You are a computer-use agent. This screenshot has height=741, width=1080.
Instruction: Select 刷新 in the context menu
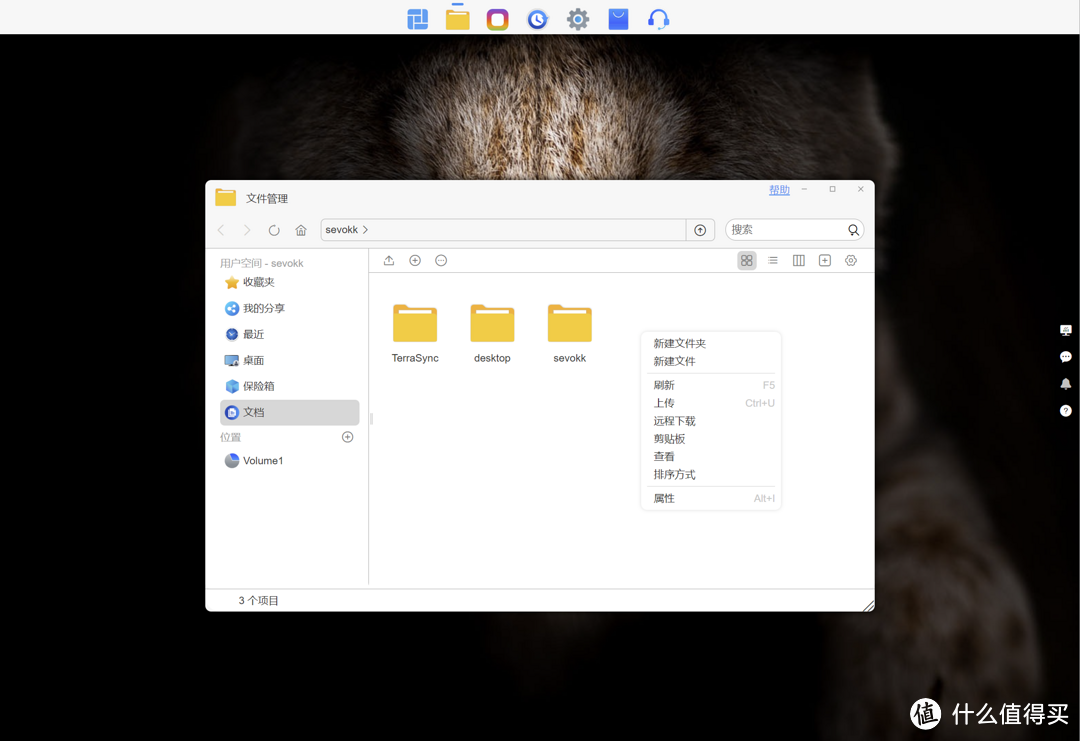663,385
